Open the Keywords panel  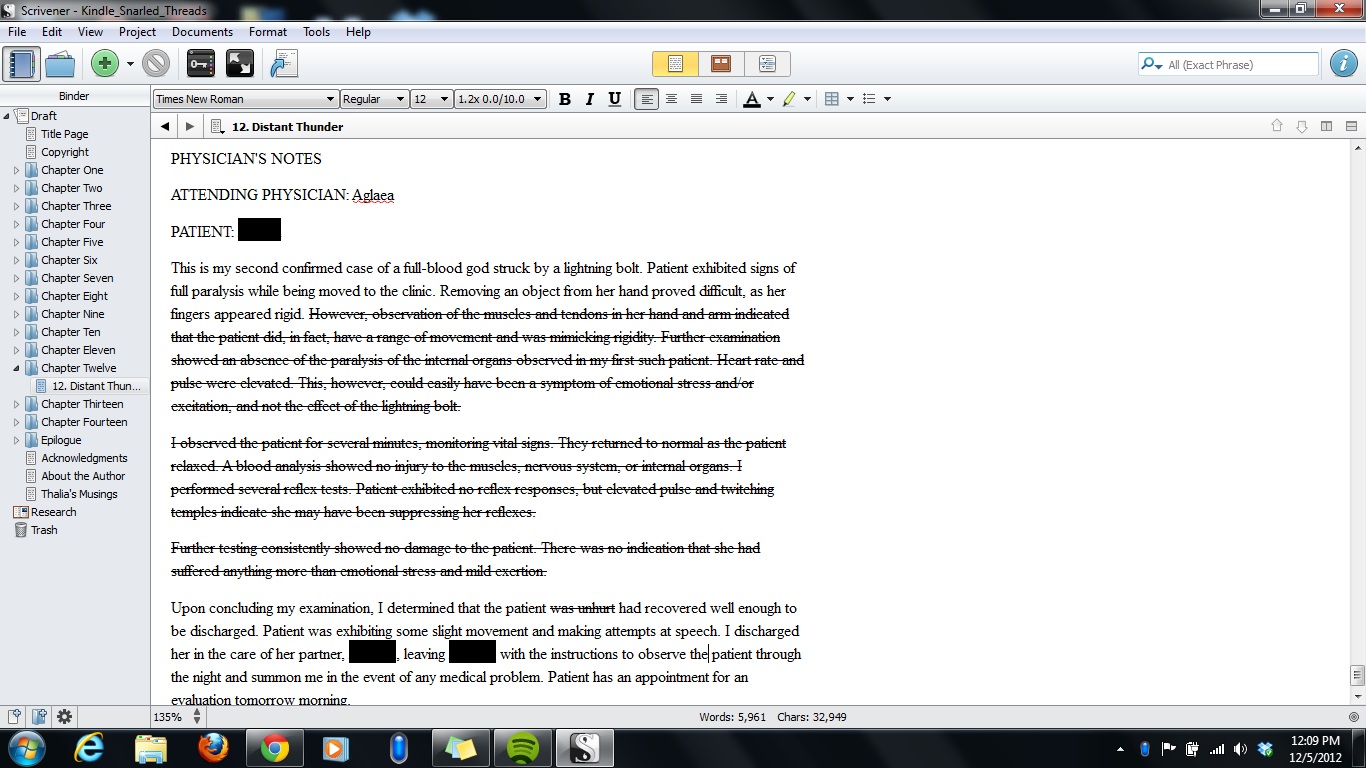(201, 64)
